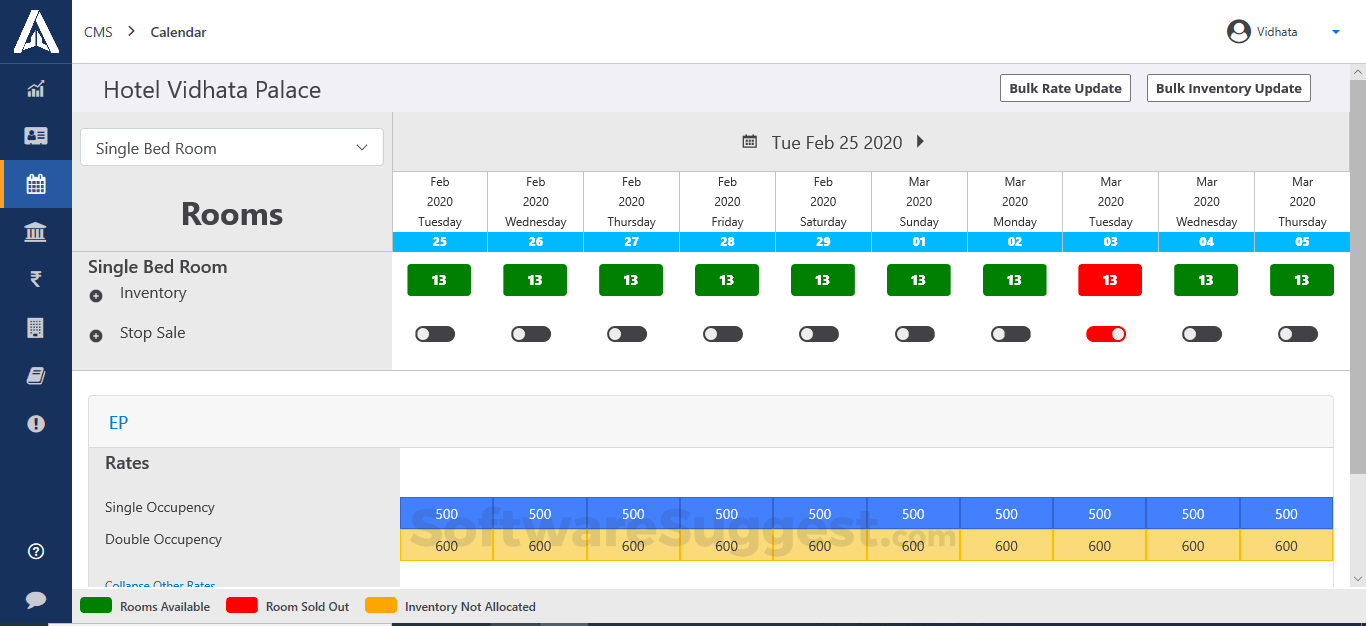Select the calendar icon in sidebar
This screenshot has height=626, width=1366.
click(x=36, y=184)
